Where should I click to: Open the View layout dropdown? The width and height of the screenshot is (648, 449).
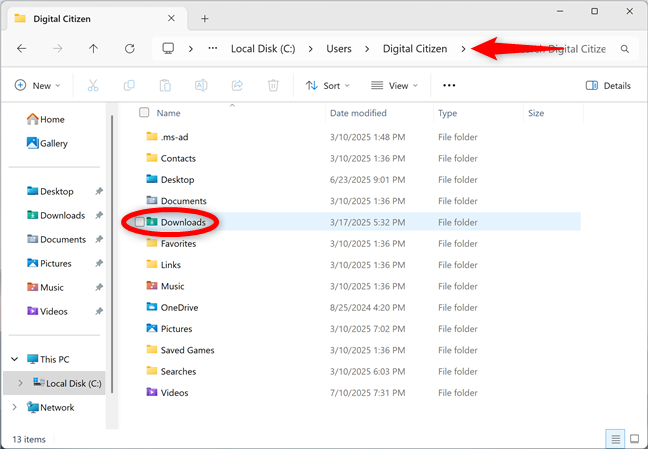click(394, 86)
